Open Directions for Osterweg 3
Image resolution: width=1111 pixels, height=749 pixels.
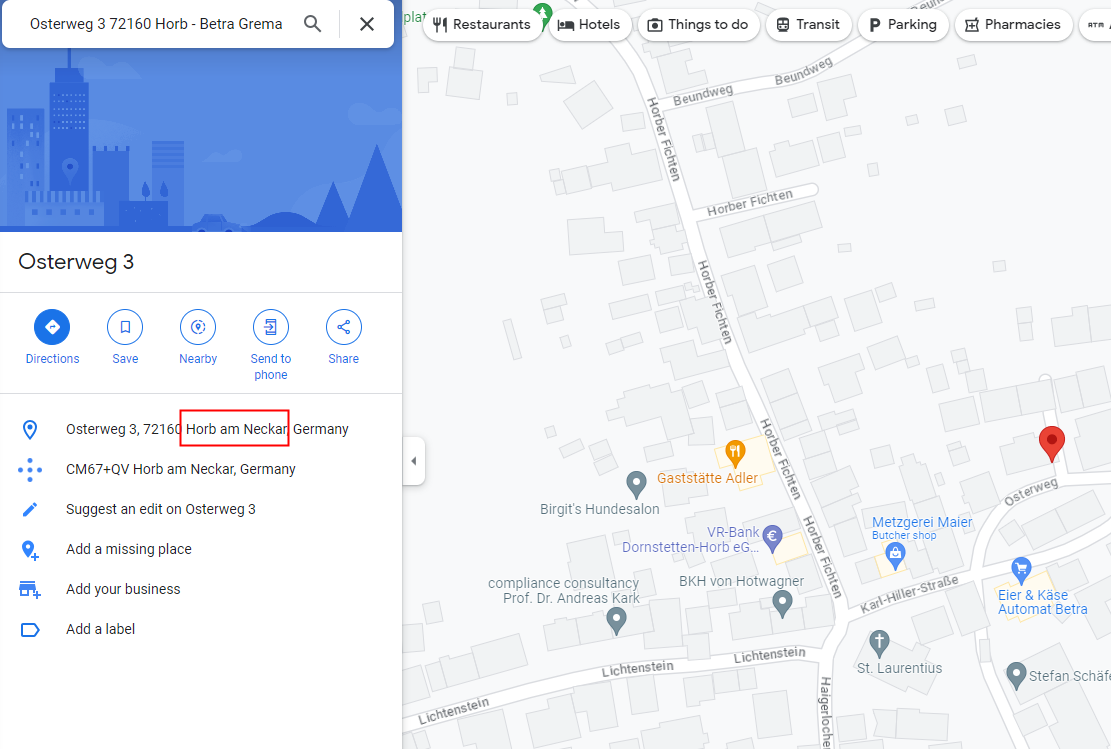pos(52,327)
